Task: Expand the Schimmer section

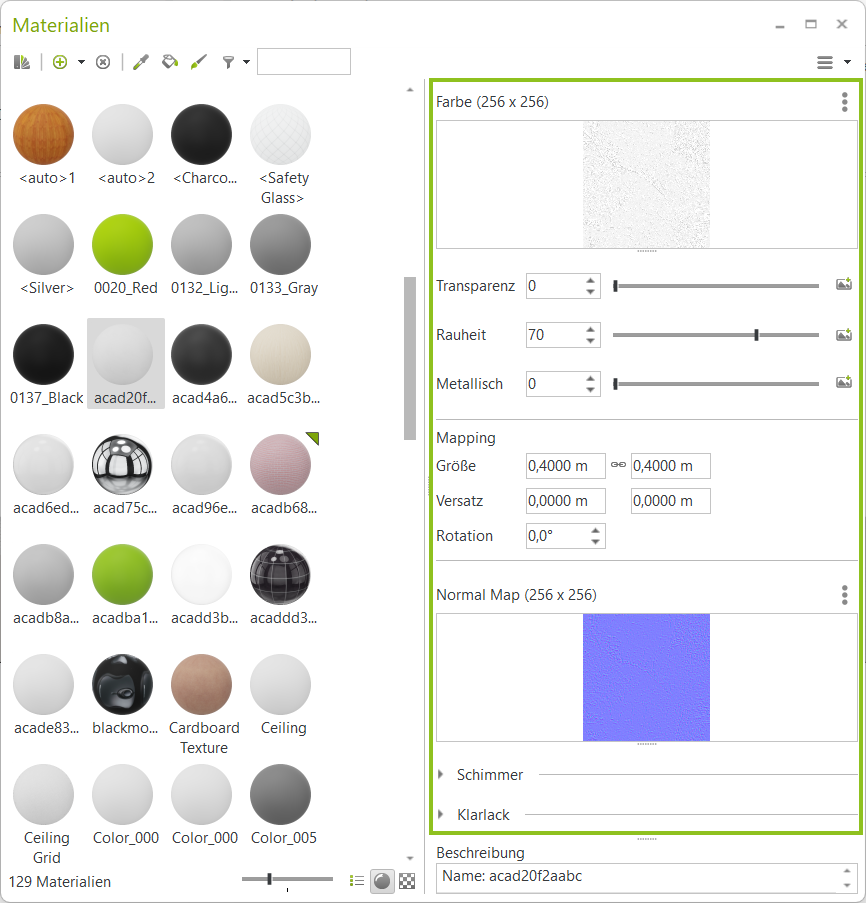Action: pos(441,774)
